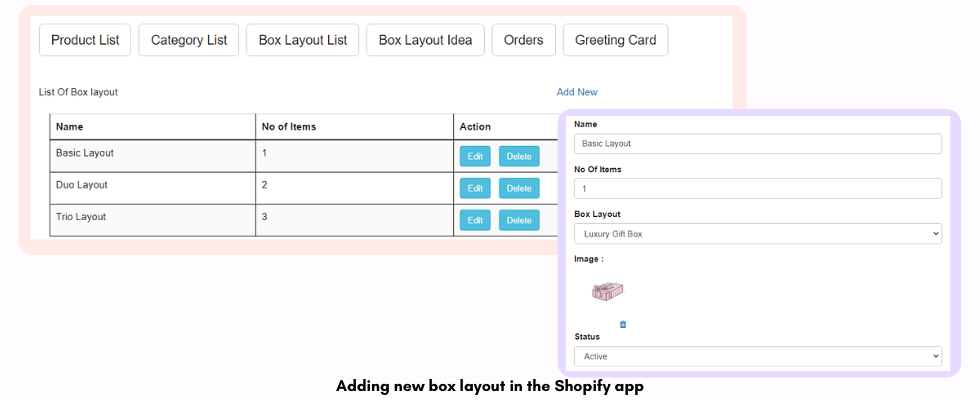Image resolution: width=980 pixels, height=400 pixels.
Task: Edit the Duo Layout row
Action: click(475, 188)
